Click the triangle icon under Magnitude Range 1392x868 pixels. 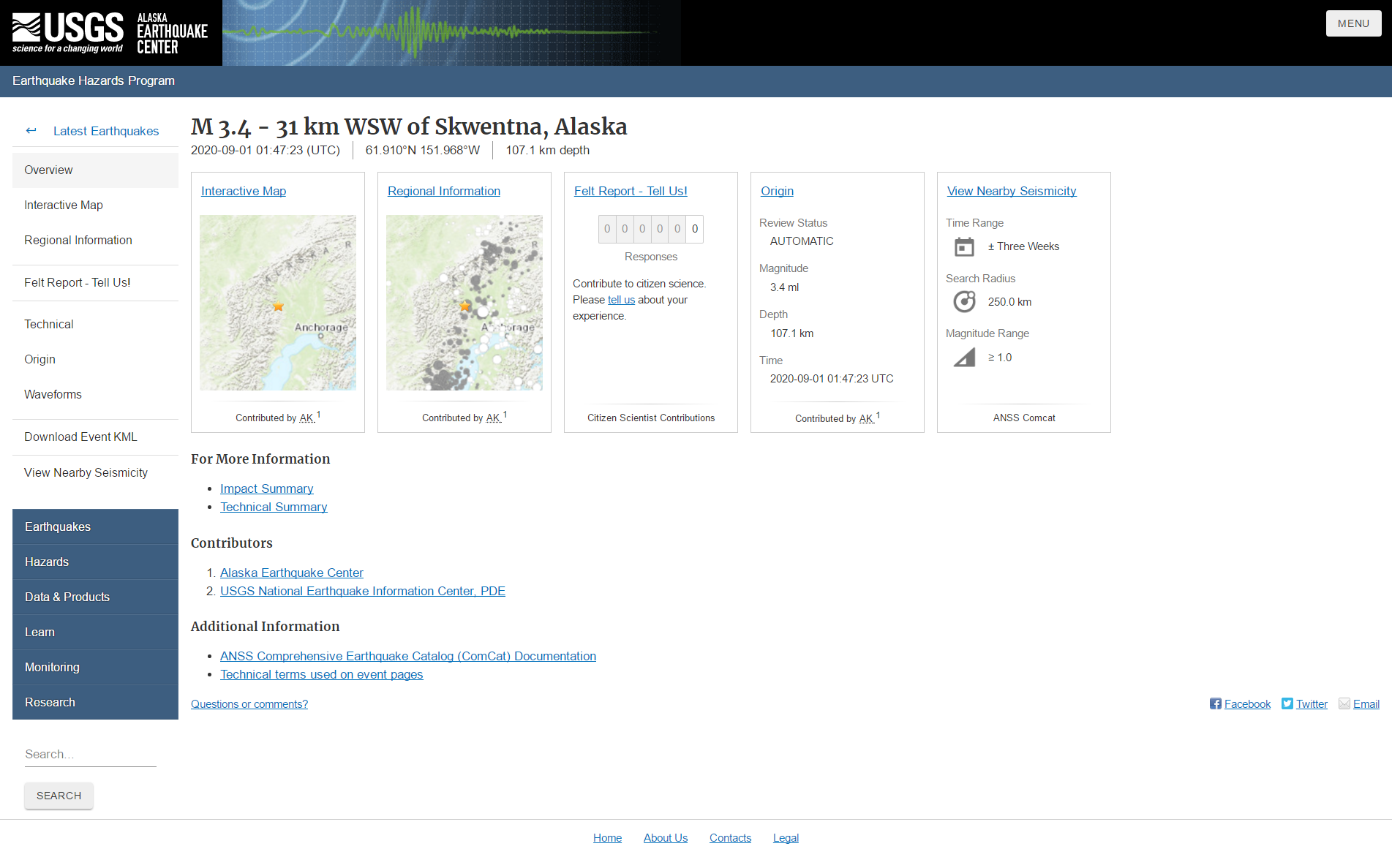pyautogui.click(x=964, y=357)
